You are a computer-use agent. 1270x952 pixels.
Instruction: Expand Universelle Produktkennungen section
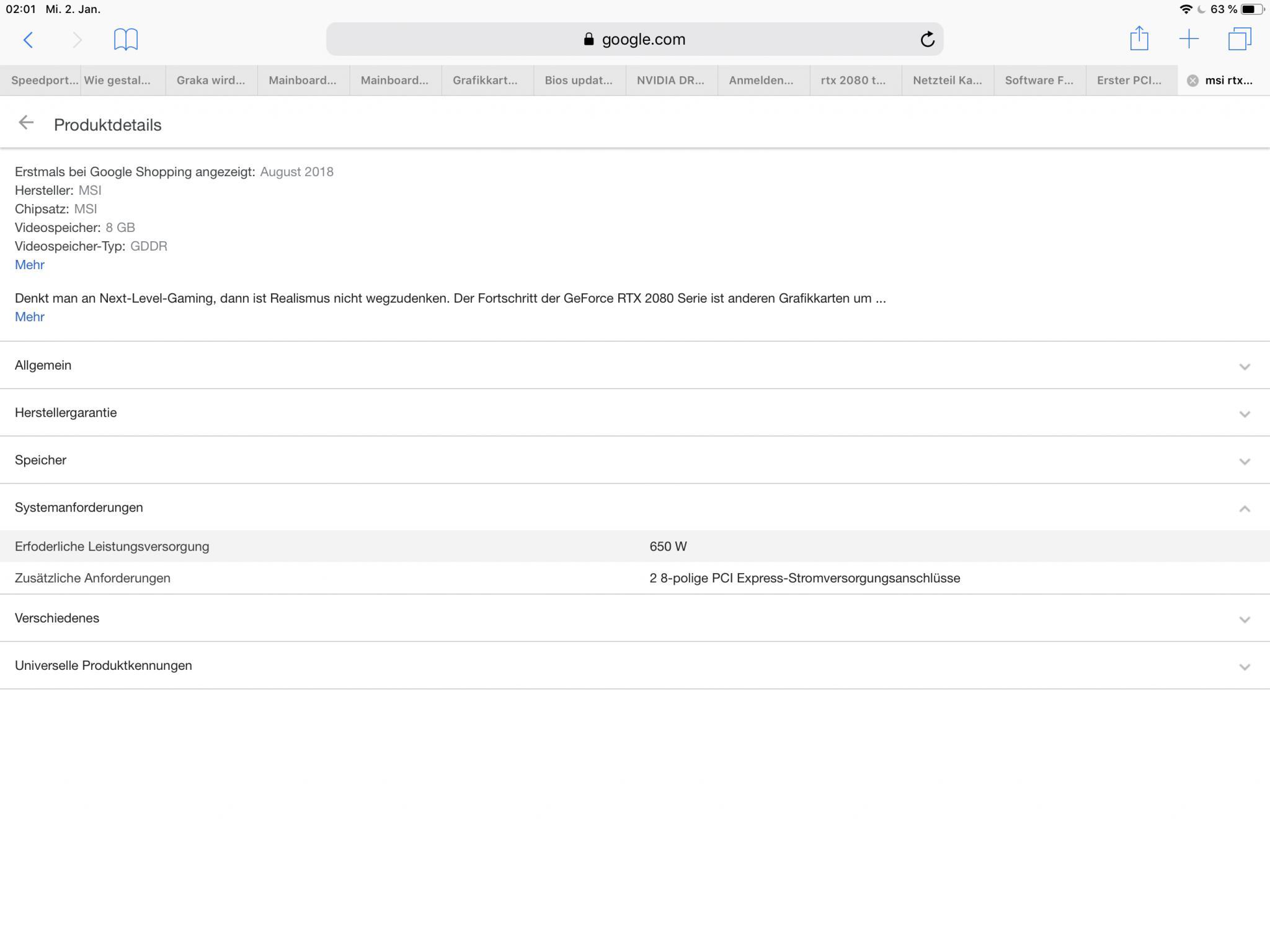(x=635, y=665)
